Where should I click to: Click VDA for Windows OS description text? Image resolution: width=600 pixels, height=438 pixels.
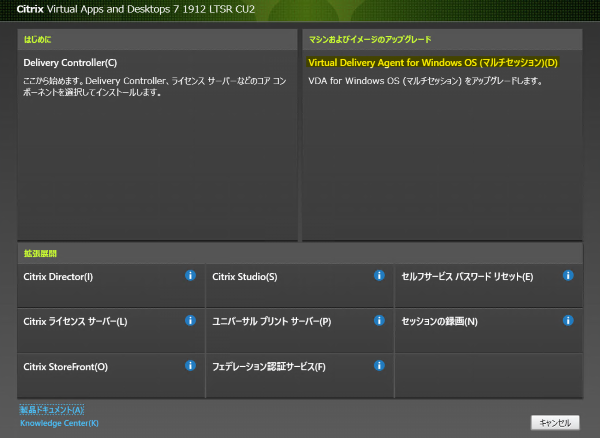click(425, 81)
